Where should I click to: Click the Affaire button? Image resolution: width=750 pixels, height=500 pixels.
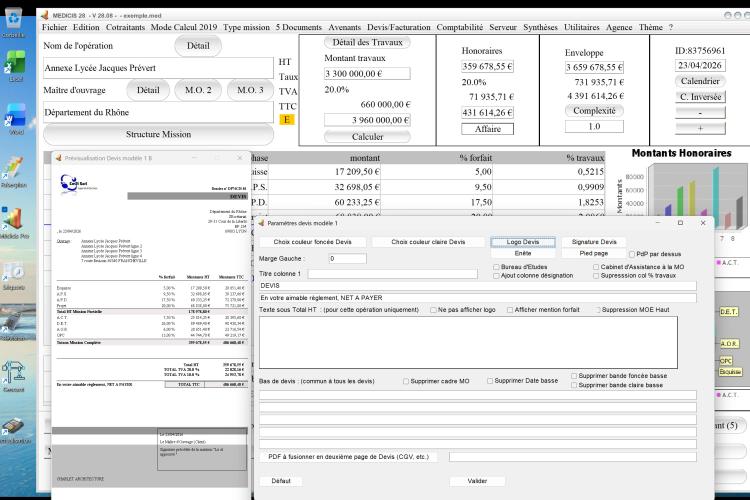pyautogui.click(x=487, y=129)
